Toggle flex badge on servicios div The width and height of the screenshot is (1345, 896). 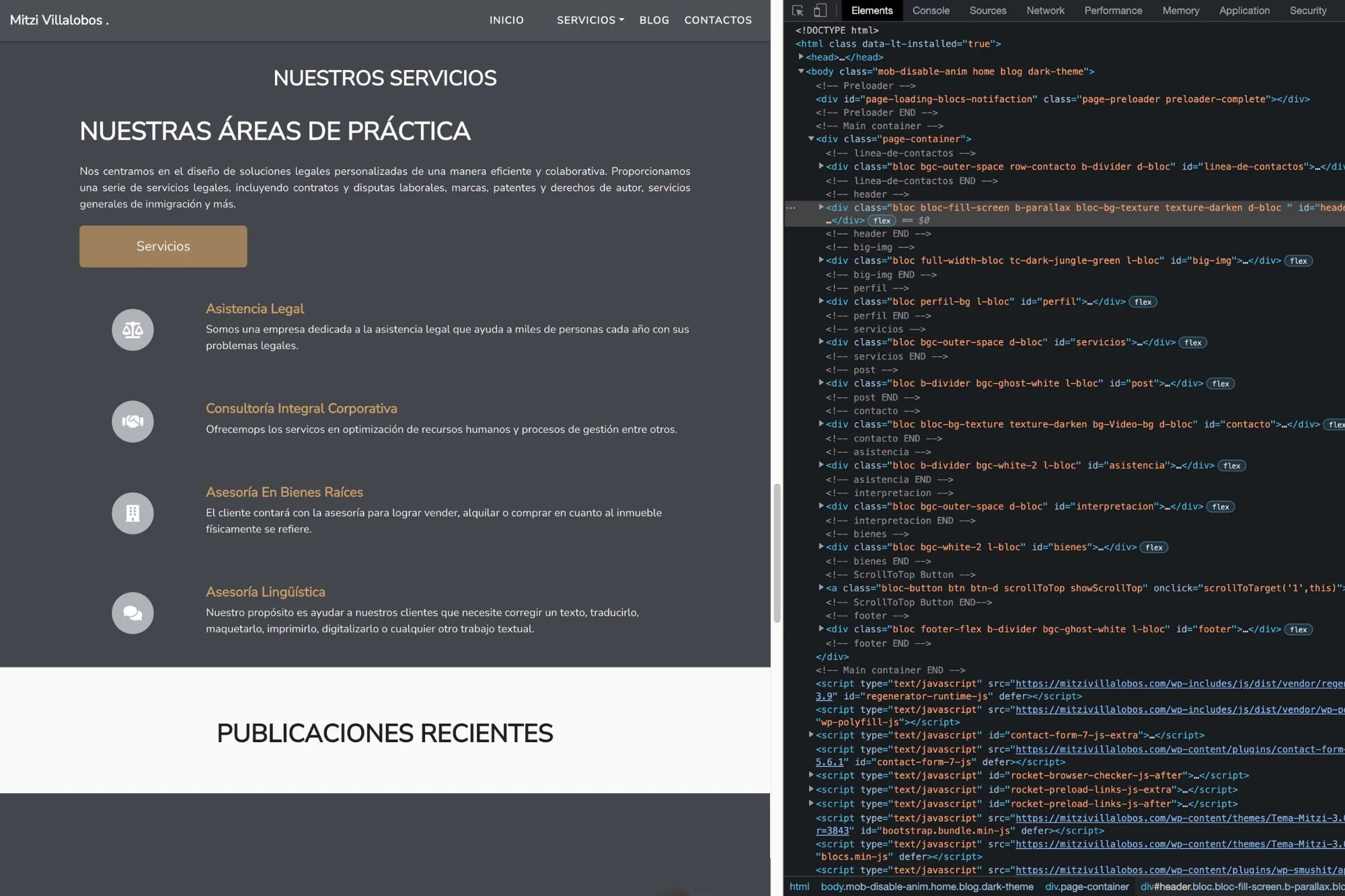pyautogui.click(x=1193, y=343)
